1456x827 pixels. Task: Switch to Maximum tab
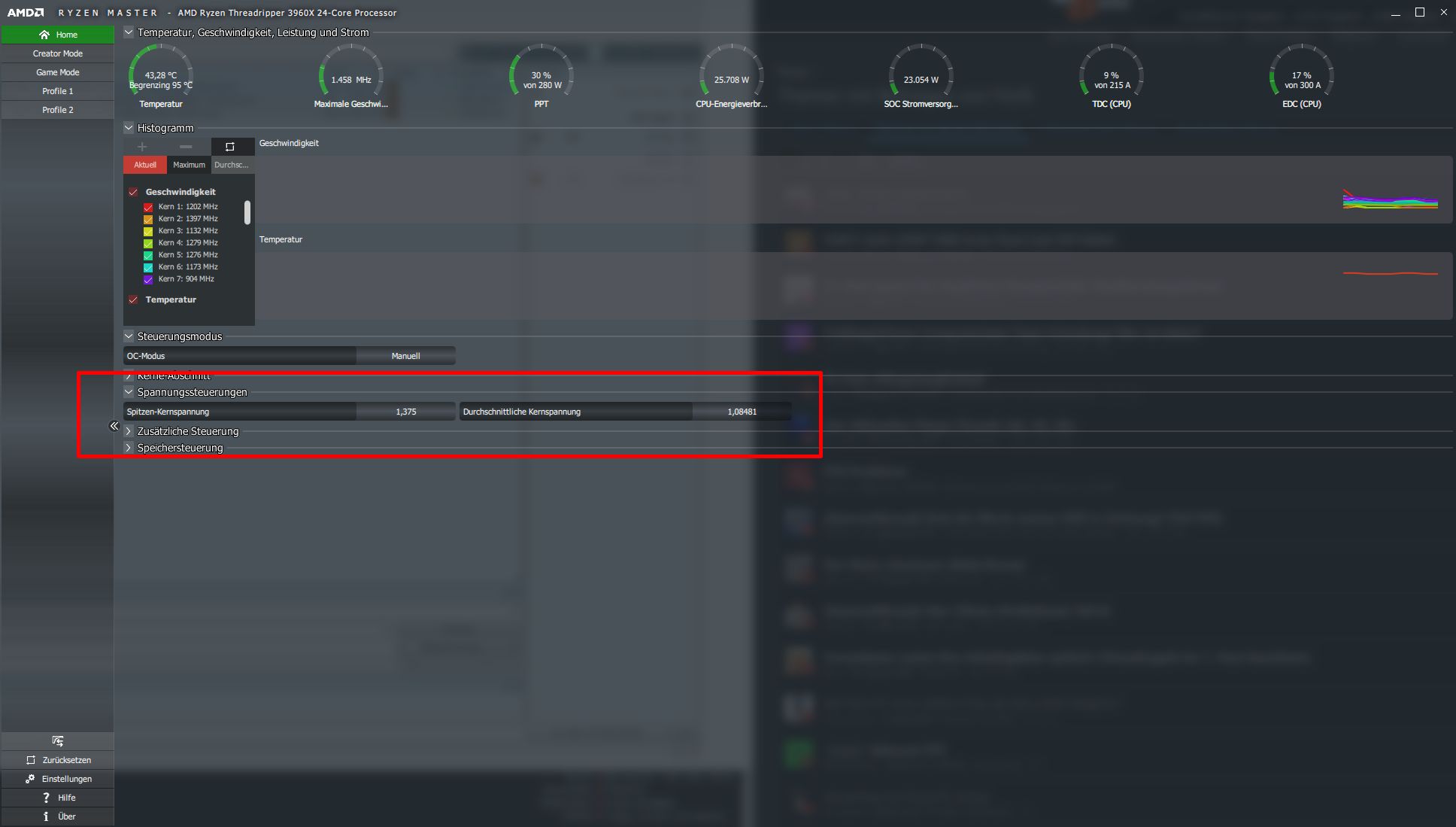click(189, 164)
